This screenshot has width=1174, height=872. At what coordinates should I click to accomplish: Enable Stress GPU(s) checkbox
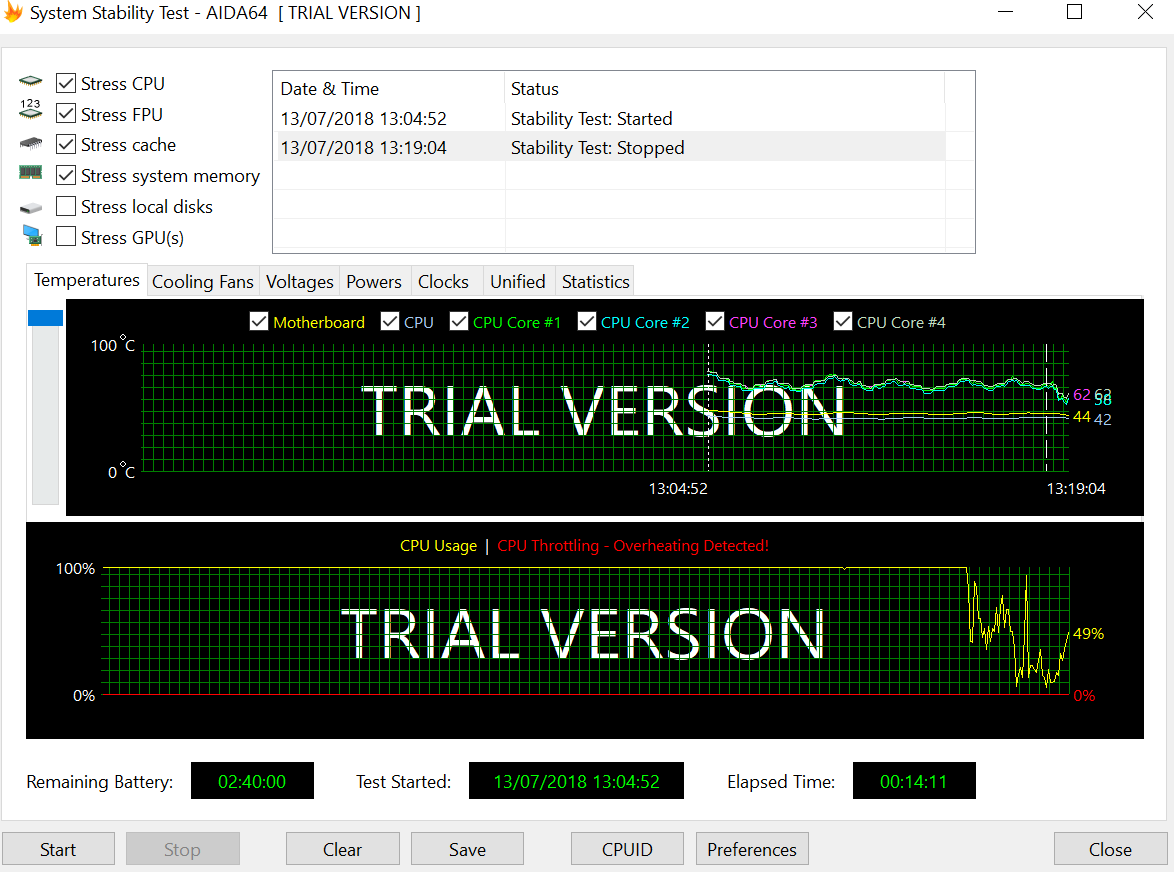66,237
